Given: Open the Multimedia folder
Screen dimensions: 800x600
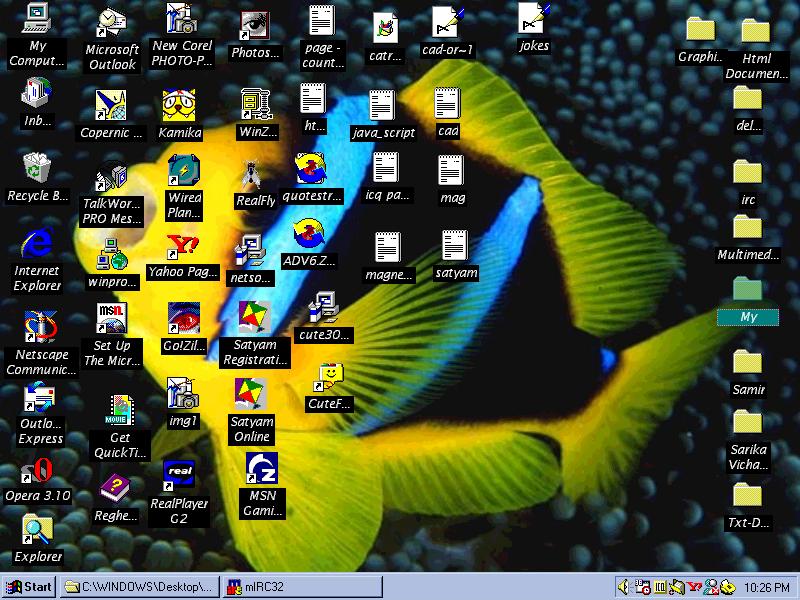Looking at the screenshot, I should (x=747, y=228).
